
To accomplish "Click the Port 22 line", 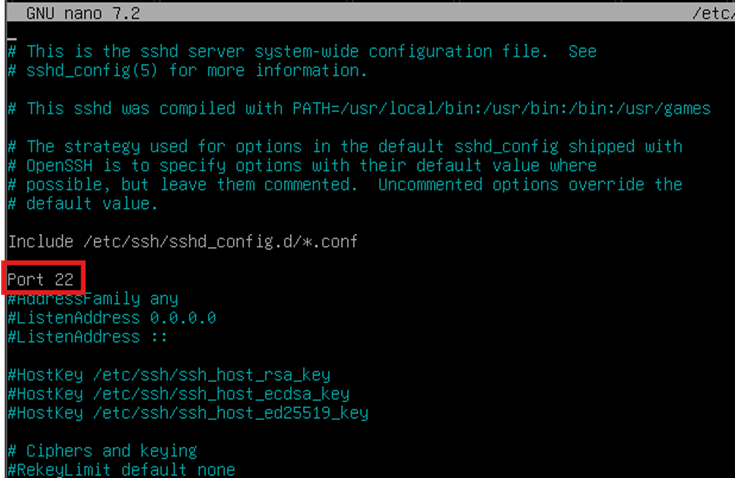I will click(x=40, y=279).
